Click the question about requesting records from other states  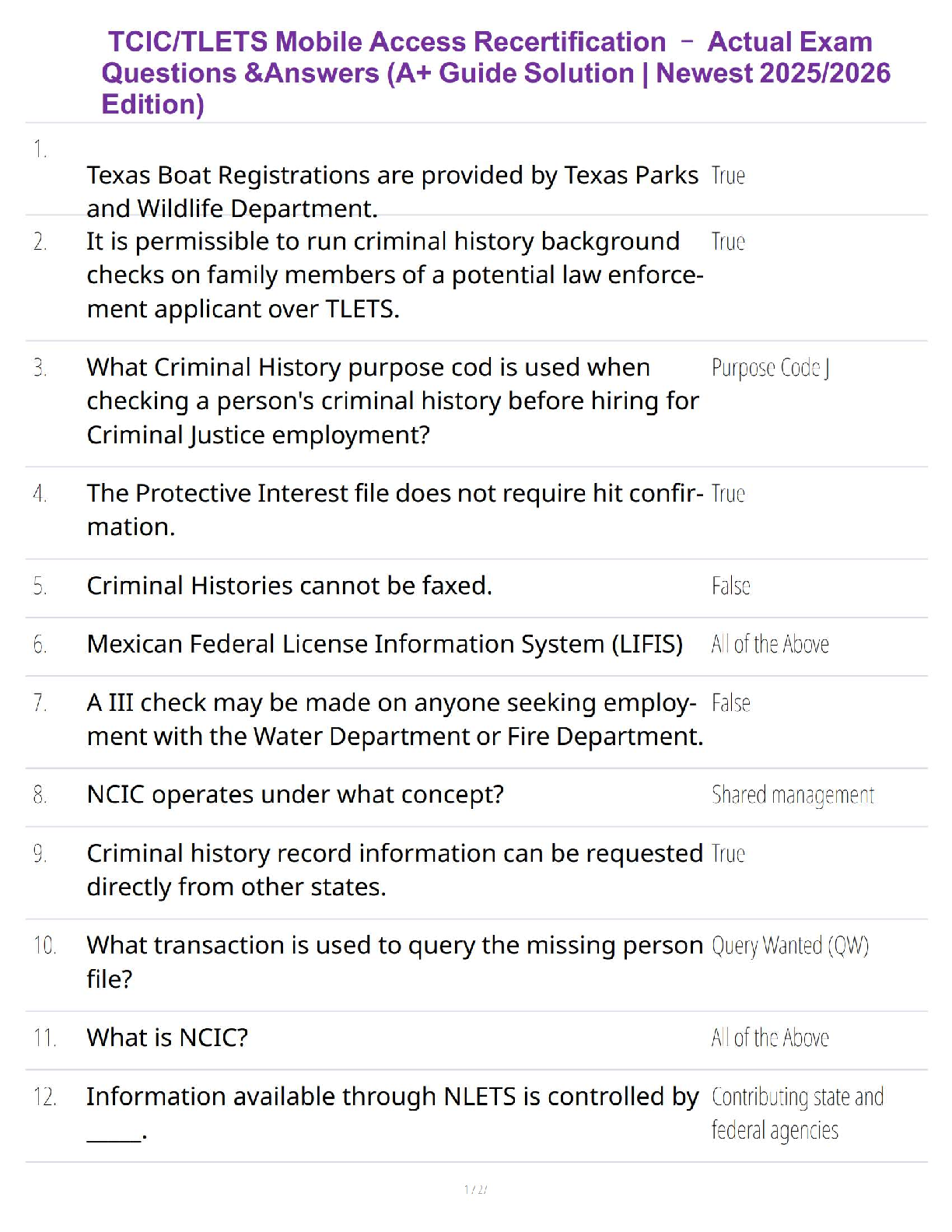pyautogui.click(x=394, y=870)
